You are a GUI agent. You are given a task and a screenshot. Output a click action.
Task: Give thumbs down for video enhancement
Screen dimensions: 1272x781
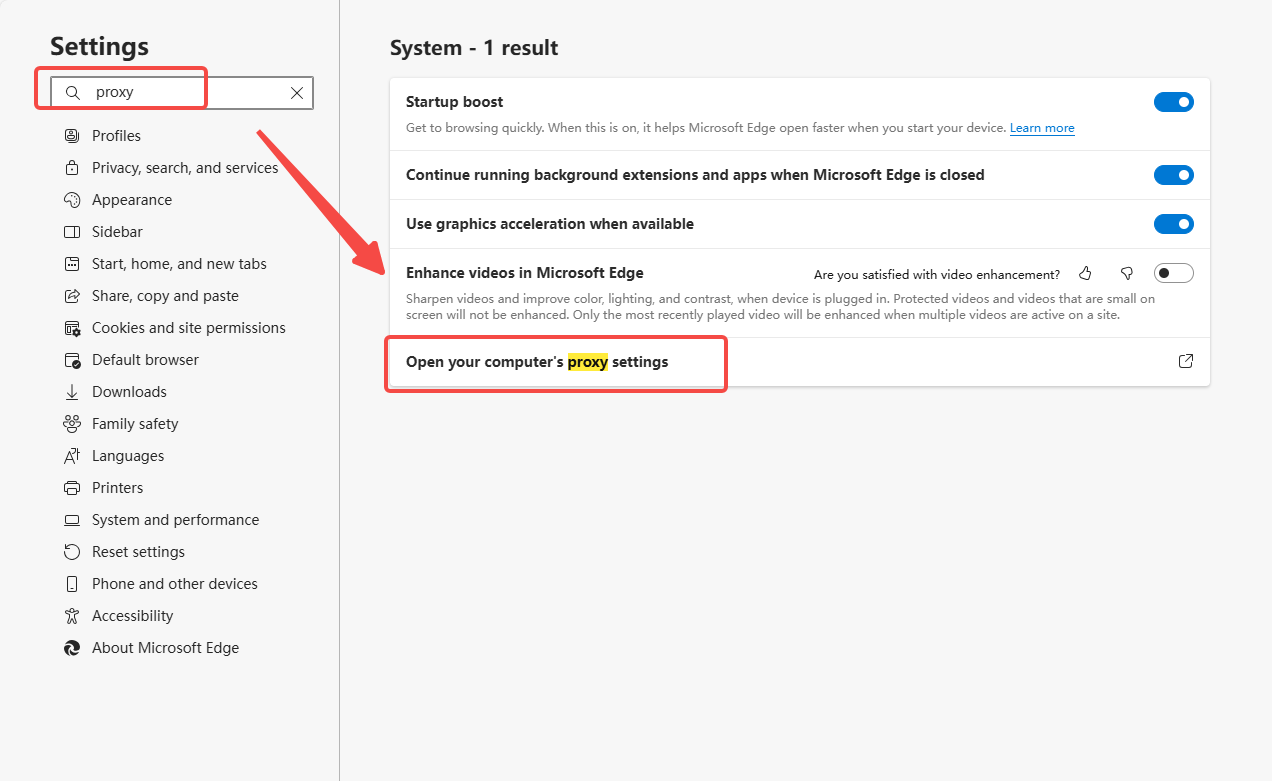coord(1127,273)
